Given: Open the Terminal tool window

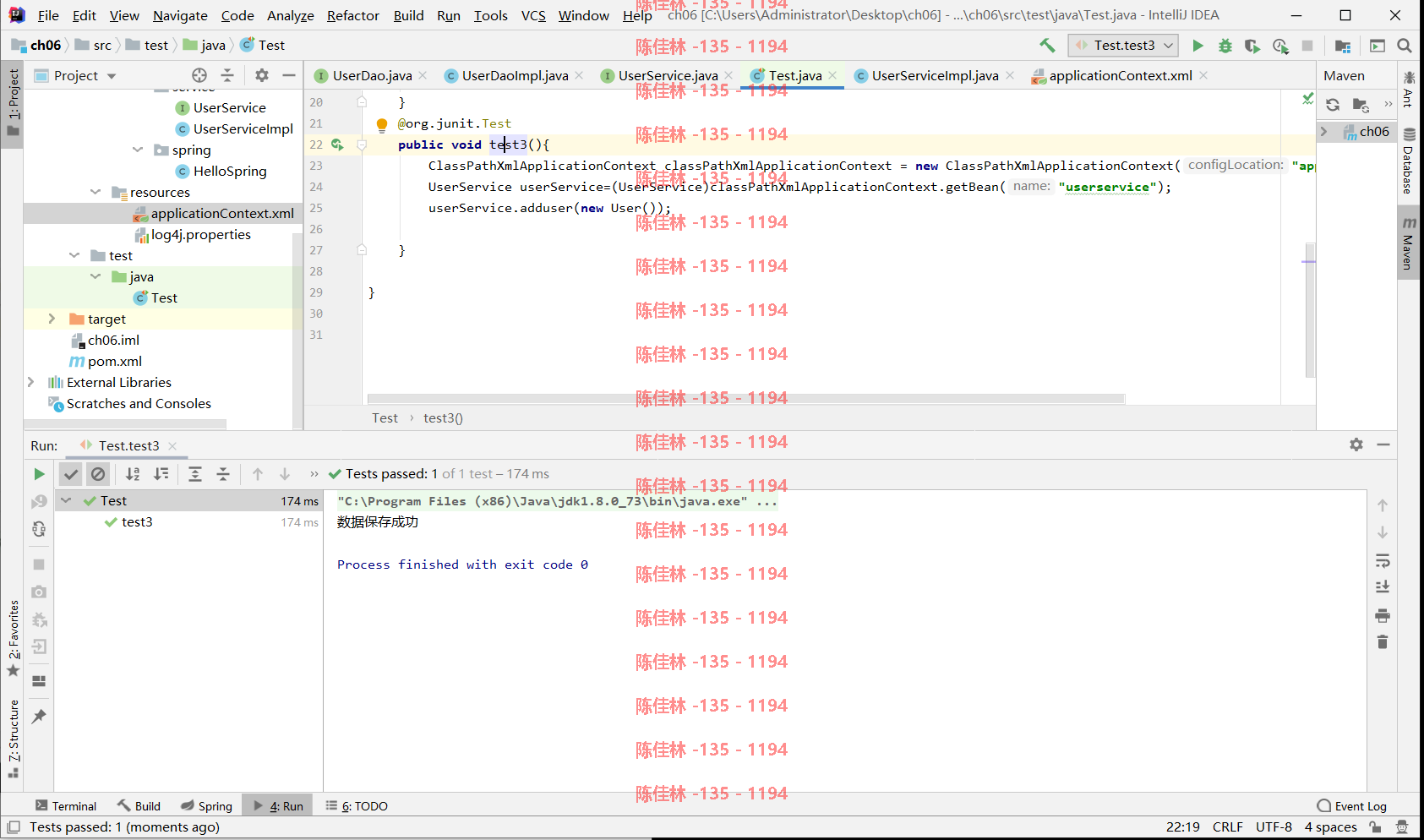Looking at the screenshot, I should 66,806.
